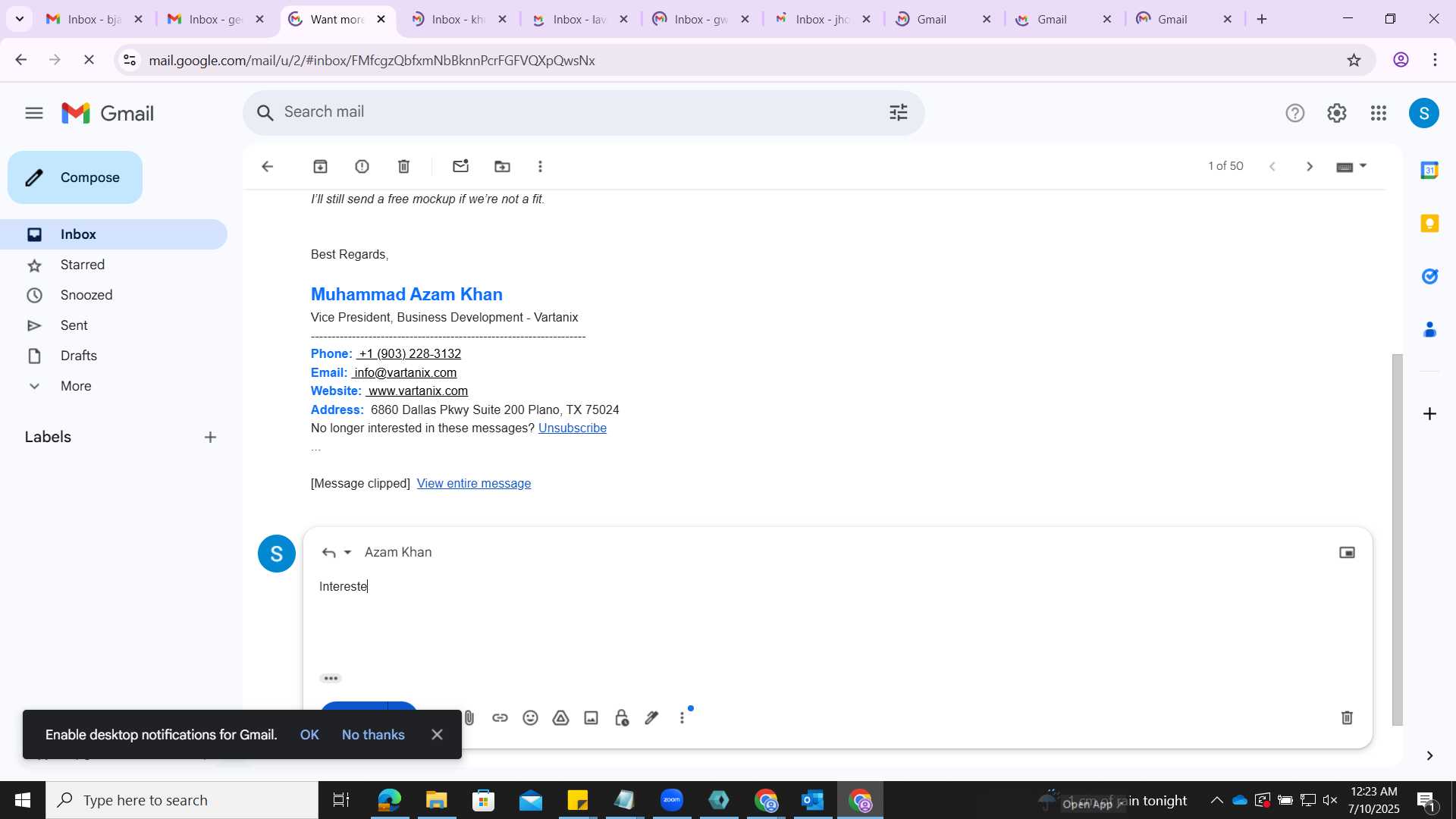This screenshot has height=819, width=1456.
Task: Report this email as spam
Action: coord(362,167)
